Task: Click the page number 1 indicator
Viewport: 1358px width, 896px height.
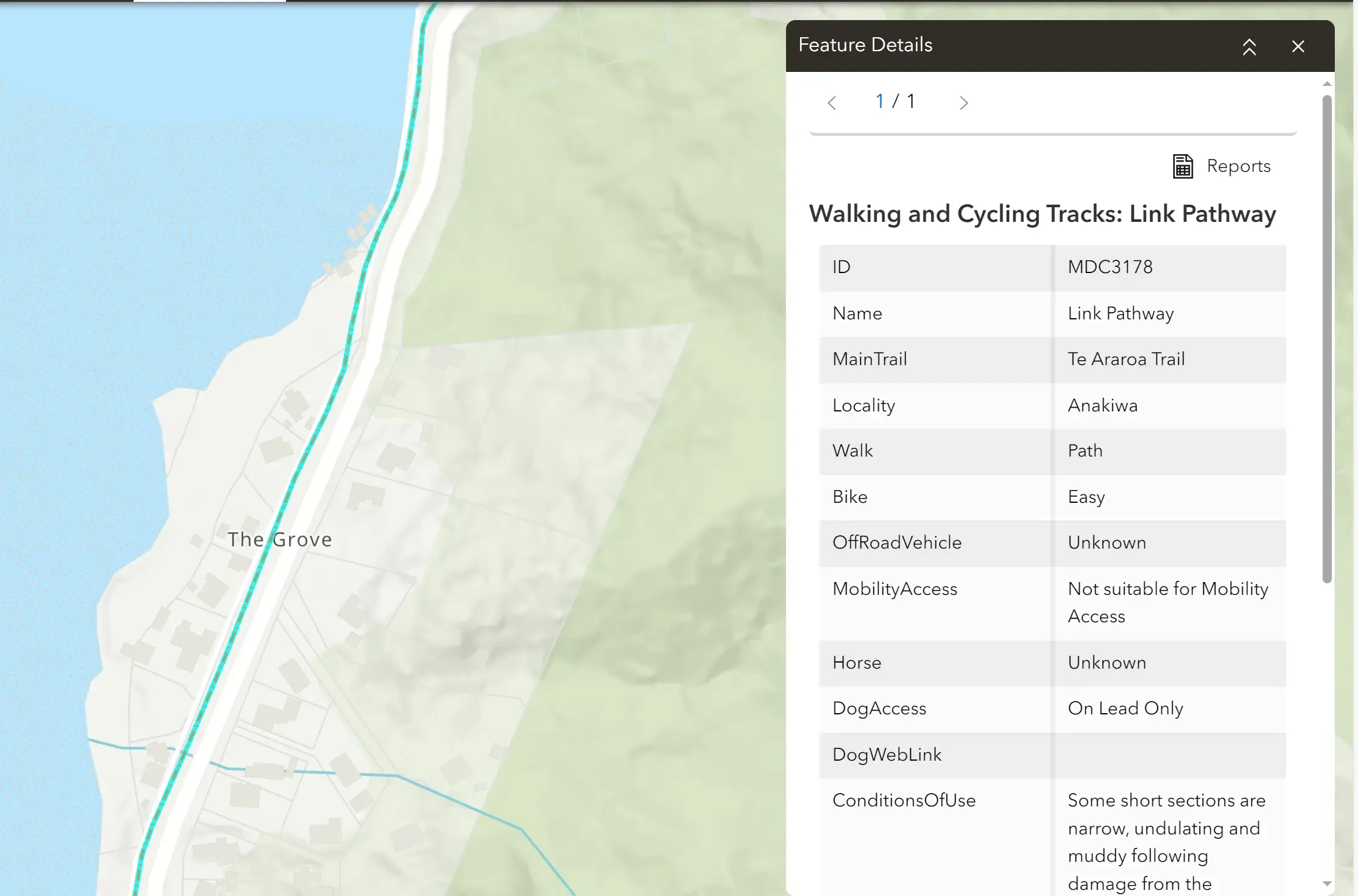Action: click(x=879, y=101)
